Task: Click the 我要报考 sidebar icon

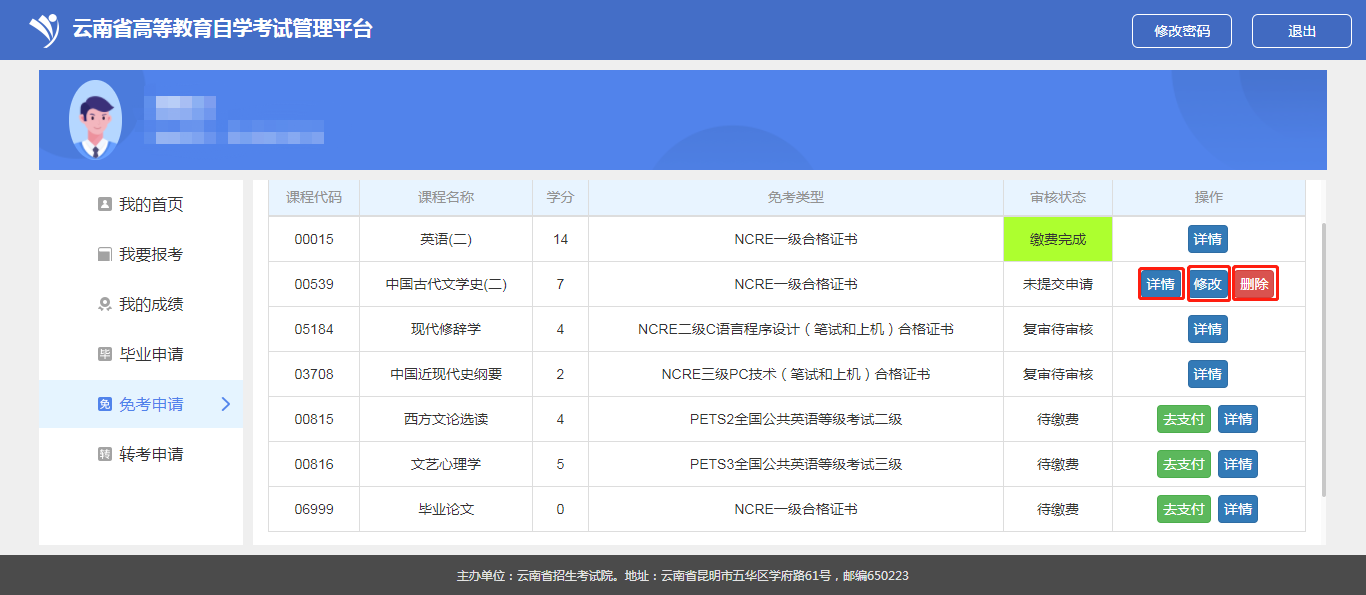Action: click(x=104, y=254)
